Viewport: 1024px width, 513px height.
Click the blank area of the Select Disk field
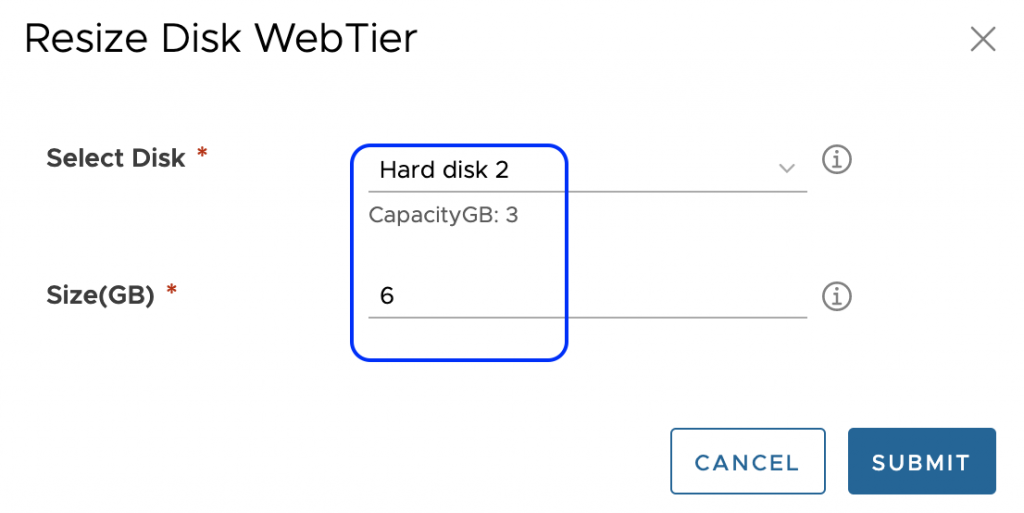(650, 170)
